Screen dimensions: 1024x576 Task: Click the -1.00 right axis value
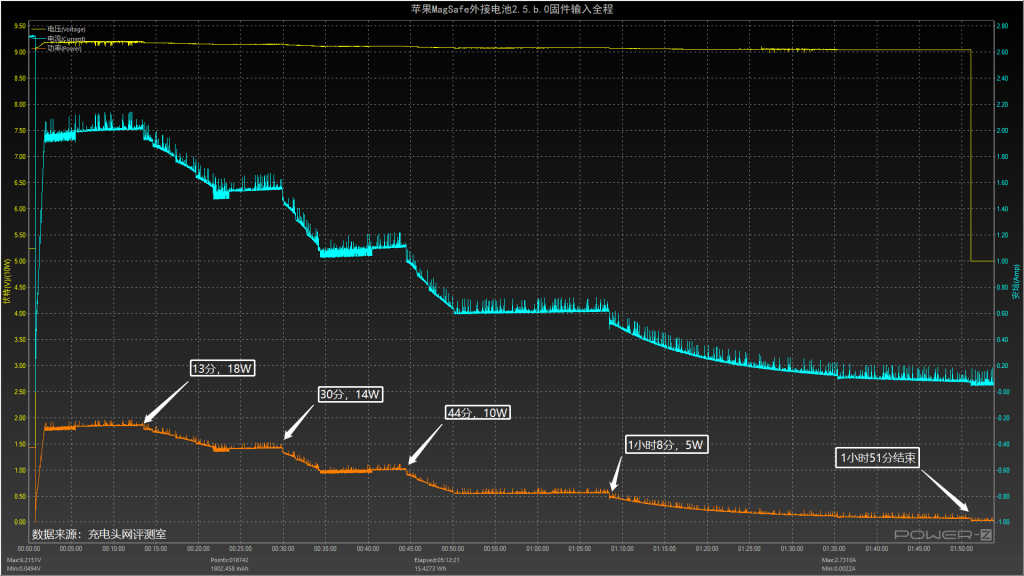[1003, 522]
